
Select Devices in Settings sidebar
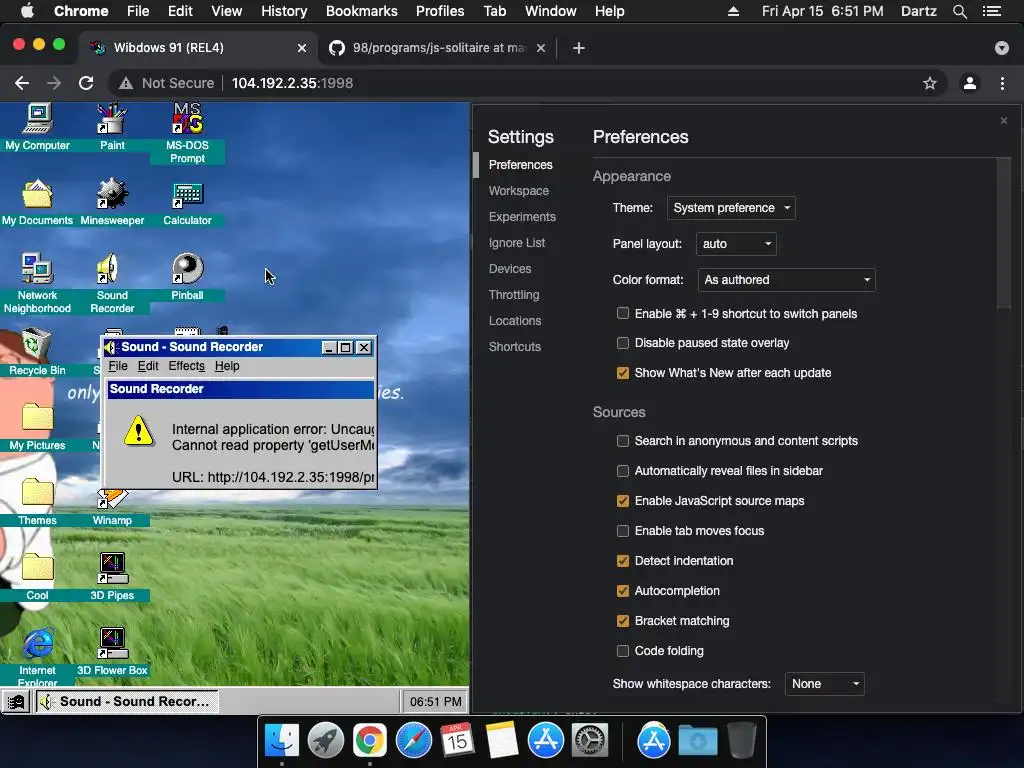(509, 269)
